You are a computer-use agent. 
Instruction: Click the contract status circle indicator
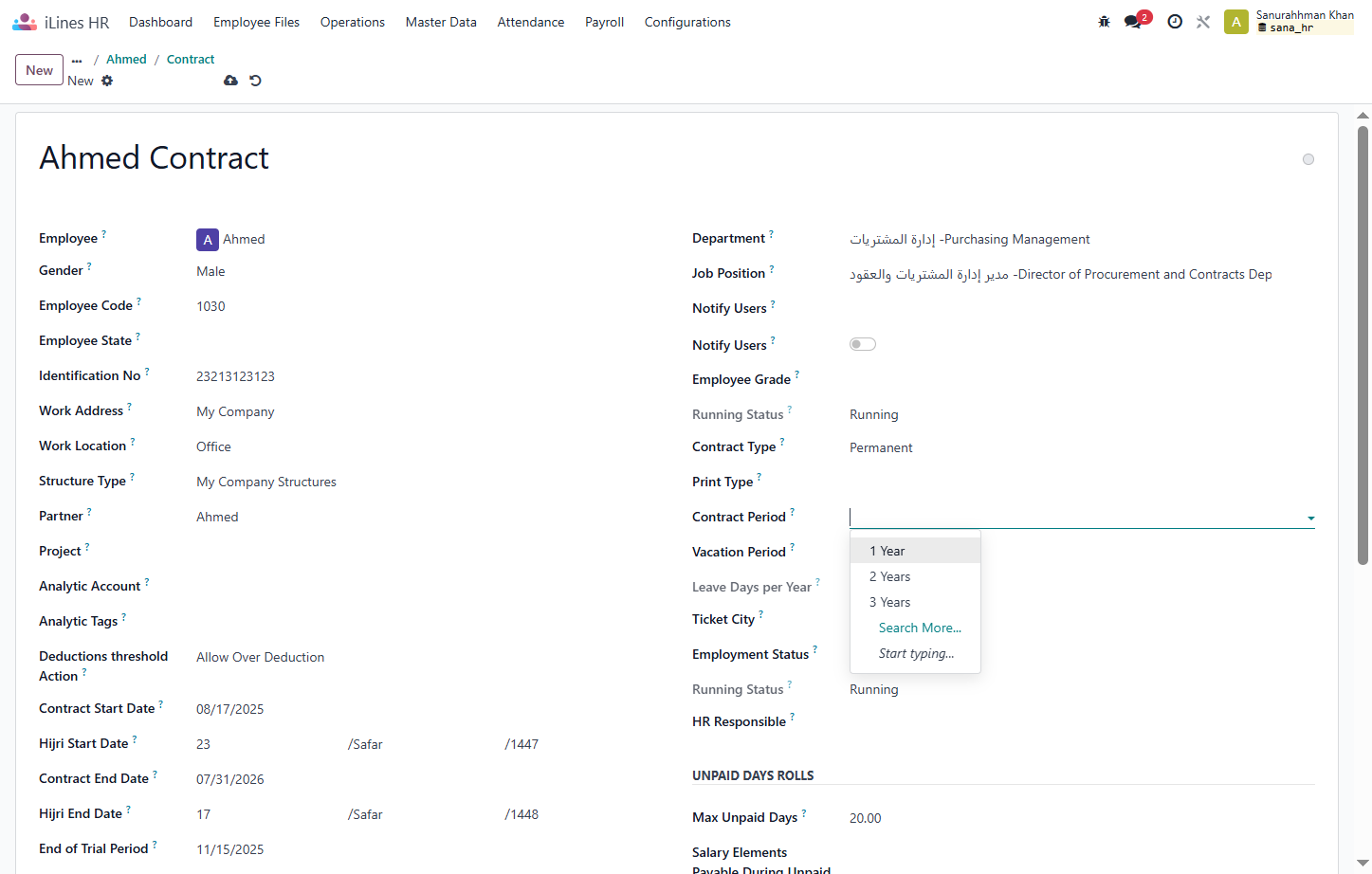[1308, 159]
